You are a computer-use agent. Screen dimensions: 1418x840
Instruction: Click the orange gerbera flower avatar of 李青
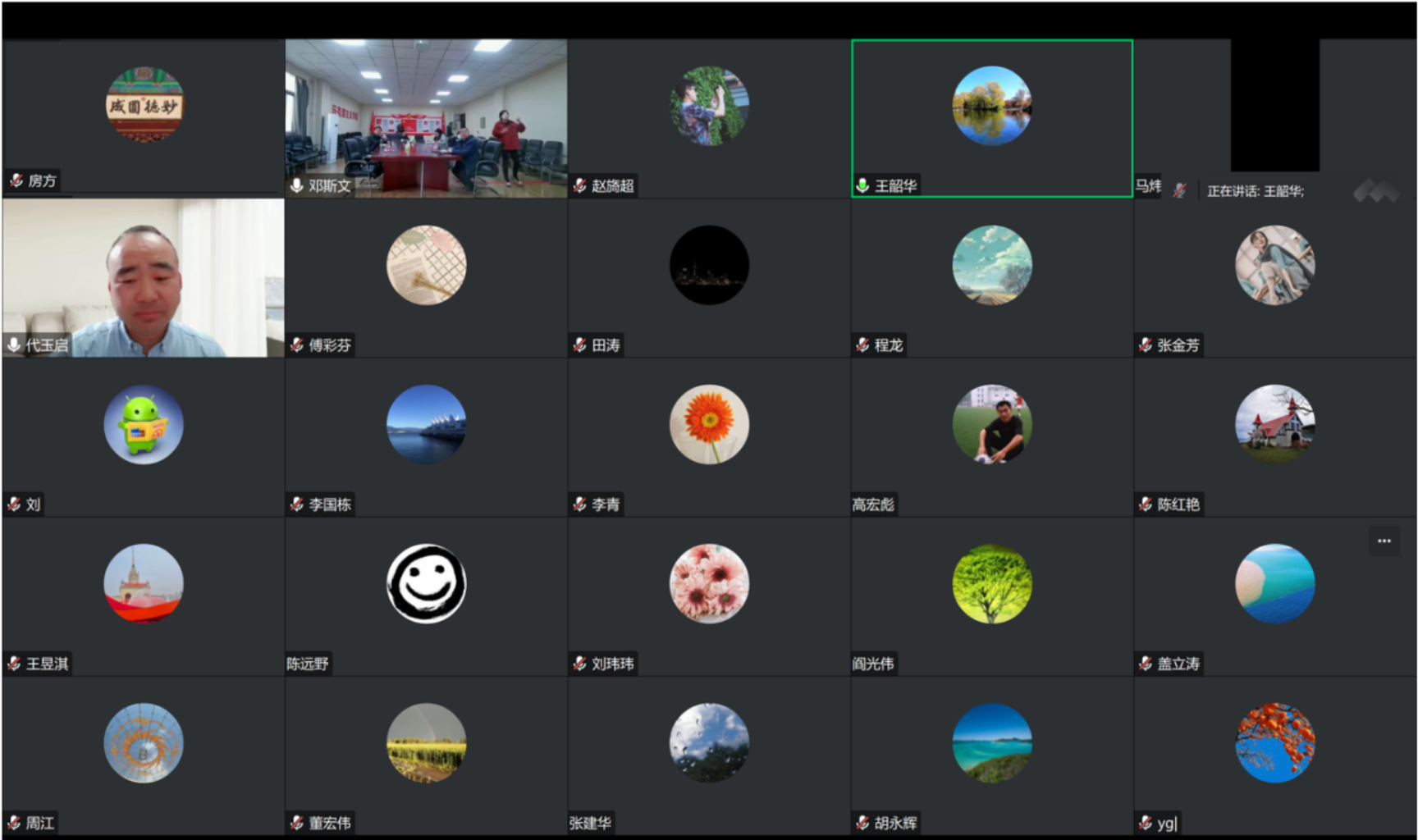[709, 424]
